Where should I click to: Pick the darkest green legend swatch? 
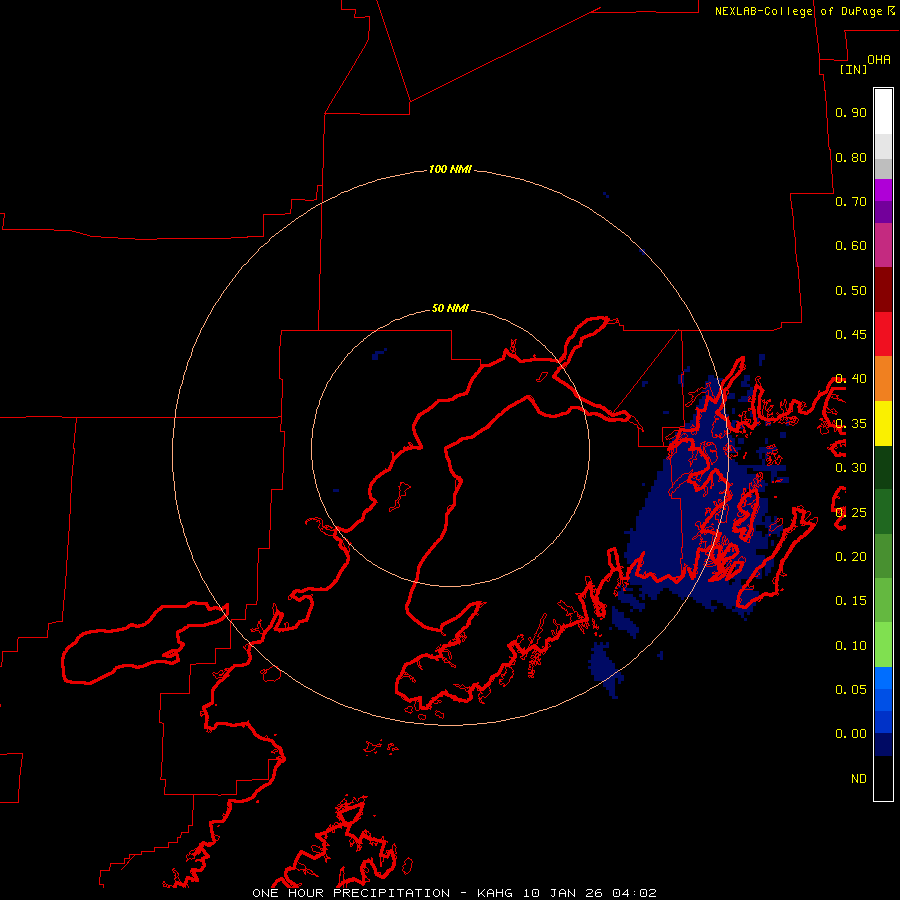click(883, 467)
